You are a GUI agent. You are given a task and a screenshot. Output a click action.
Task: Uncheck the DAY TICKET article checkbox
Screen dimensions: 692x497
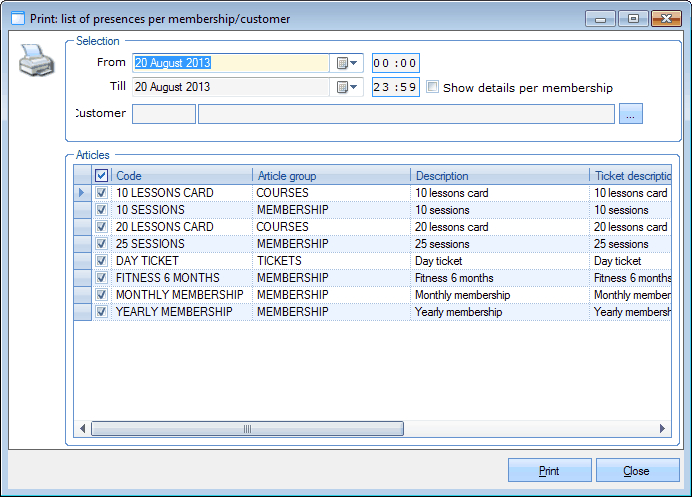(x=101, y=261)
